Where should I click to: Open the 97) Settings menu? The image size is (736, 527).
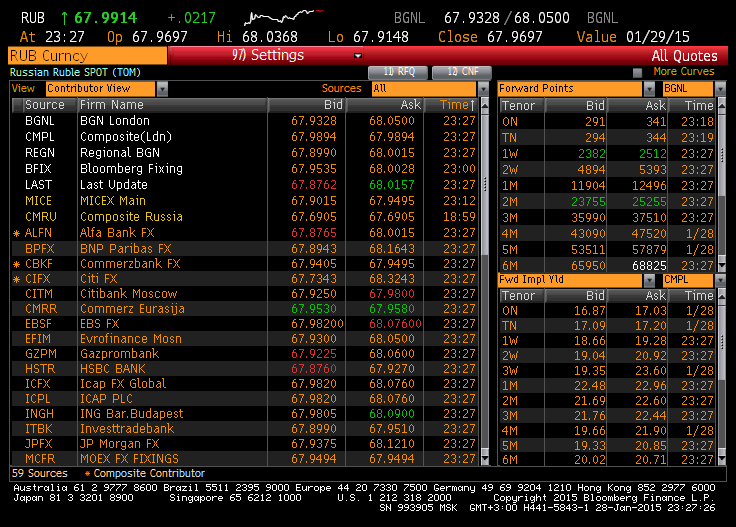pos(266,55)
